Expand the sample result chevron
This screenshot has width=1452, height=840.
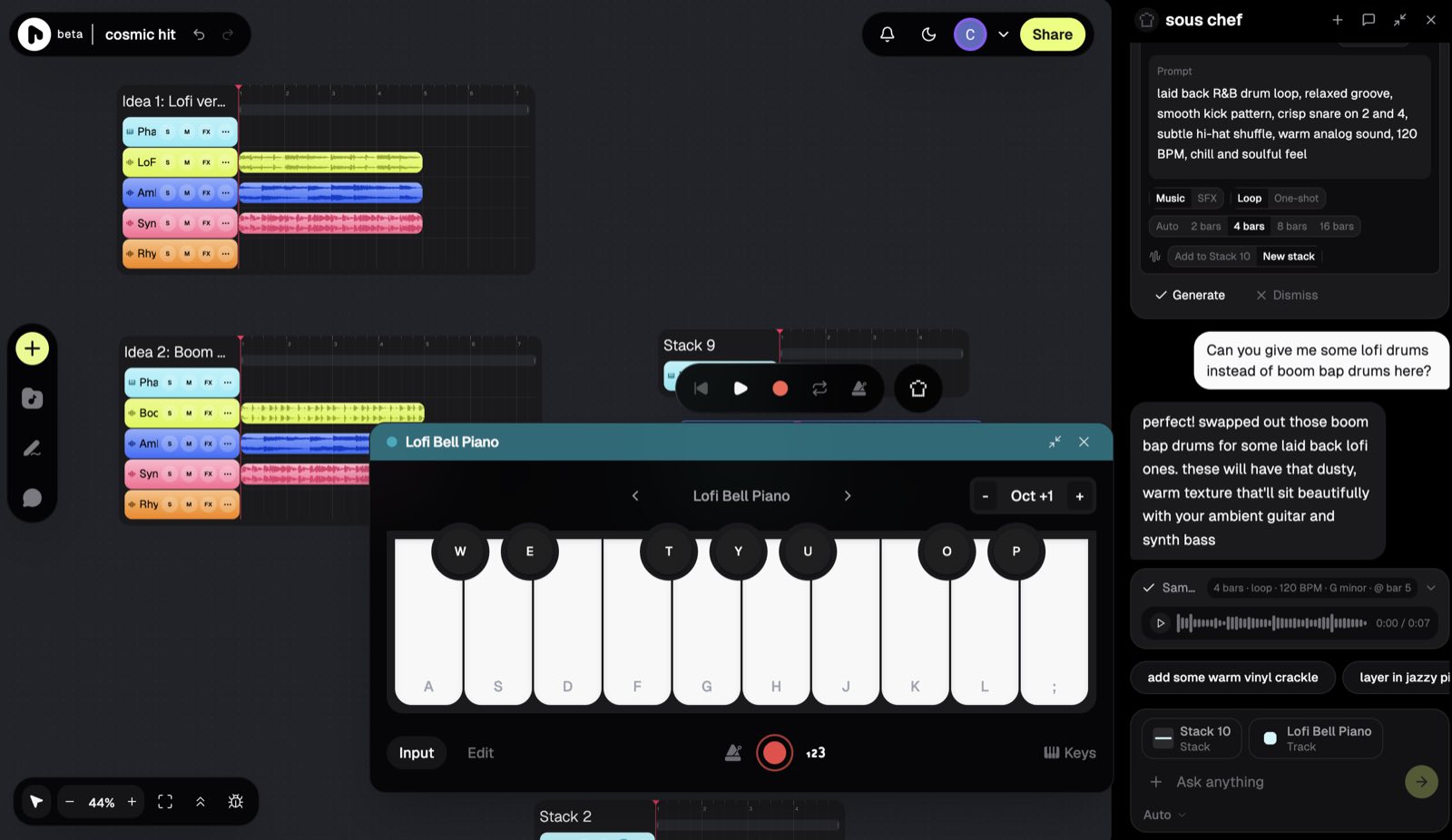tap(1431, 588)
